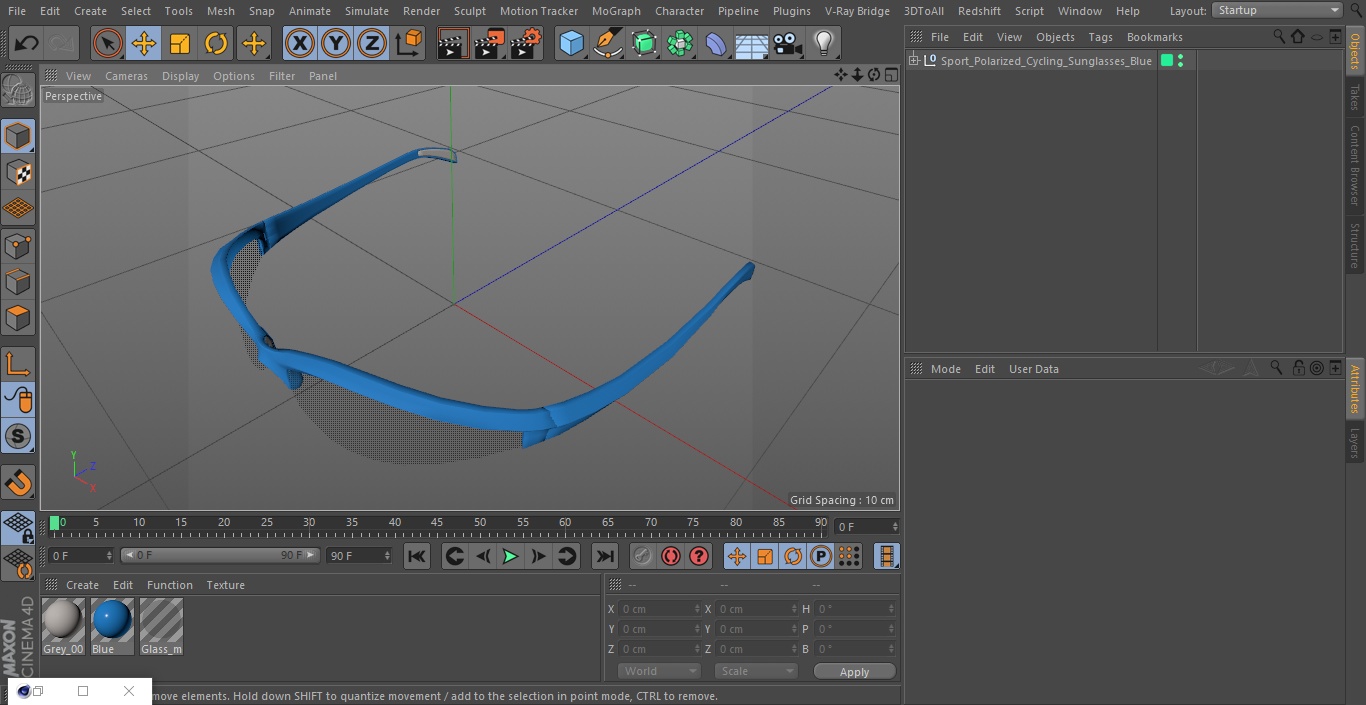Go to start of animation

pyautogui.click(x=417, y=556)
